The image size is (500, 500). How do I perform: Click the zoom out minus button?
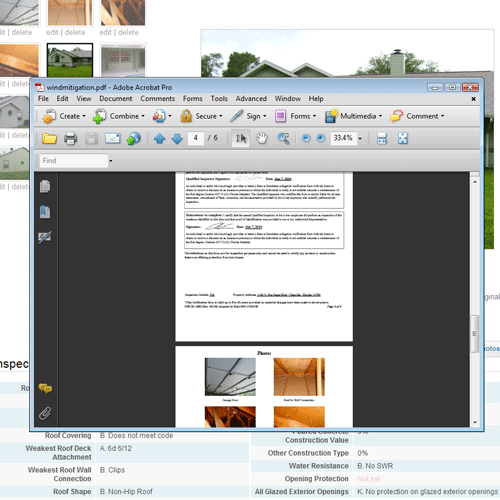pyautogui.click(x=306, y=138)
